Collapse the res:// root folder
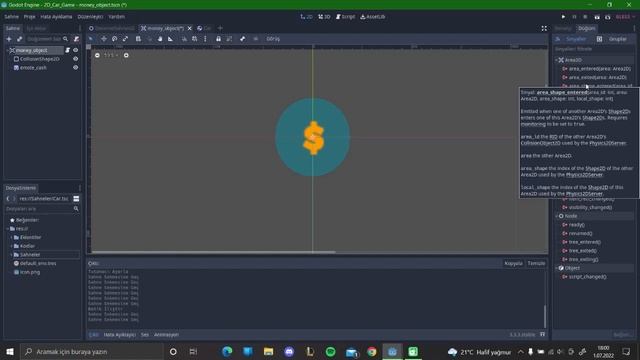 (x=8, y=229)
